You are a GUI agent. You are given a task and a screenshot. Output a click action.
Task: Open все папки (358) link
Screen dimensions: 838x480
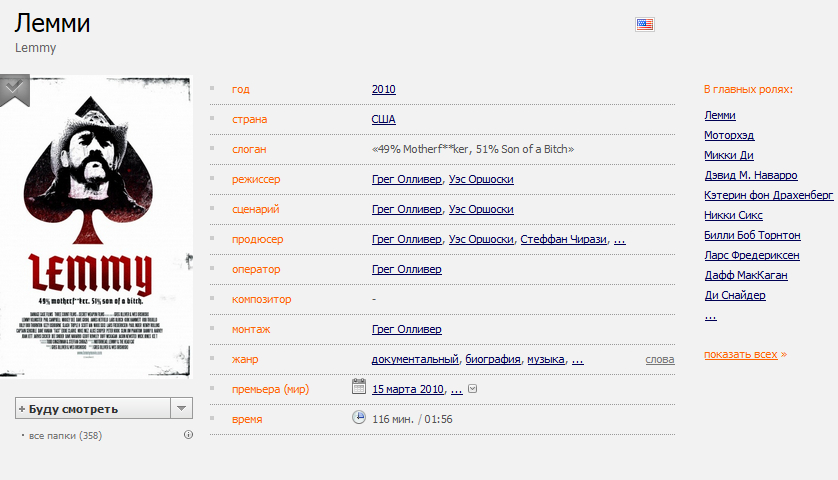pyautogui.click(x=65, y=436)
